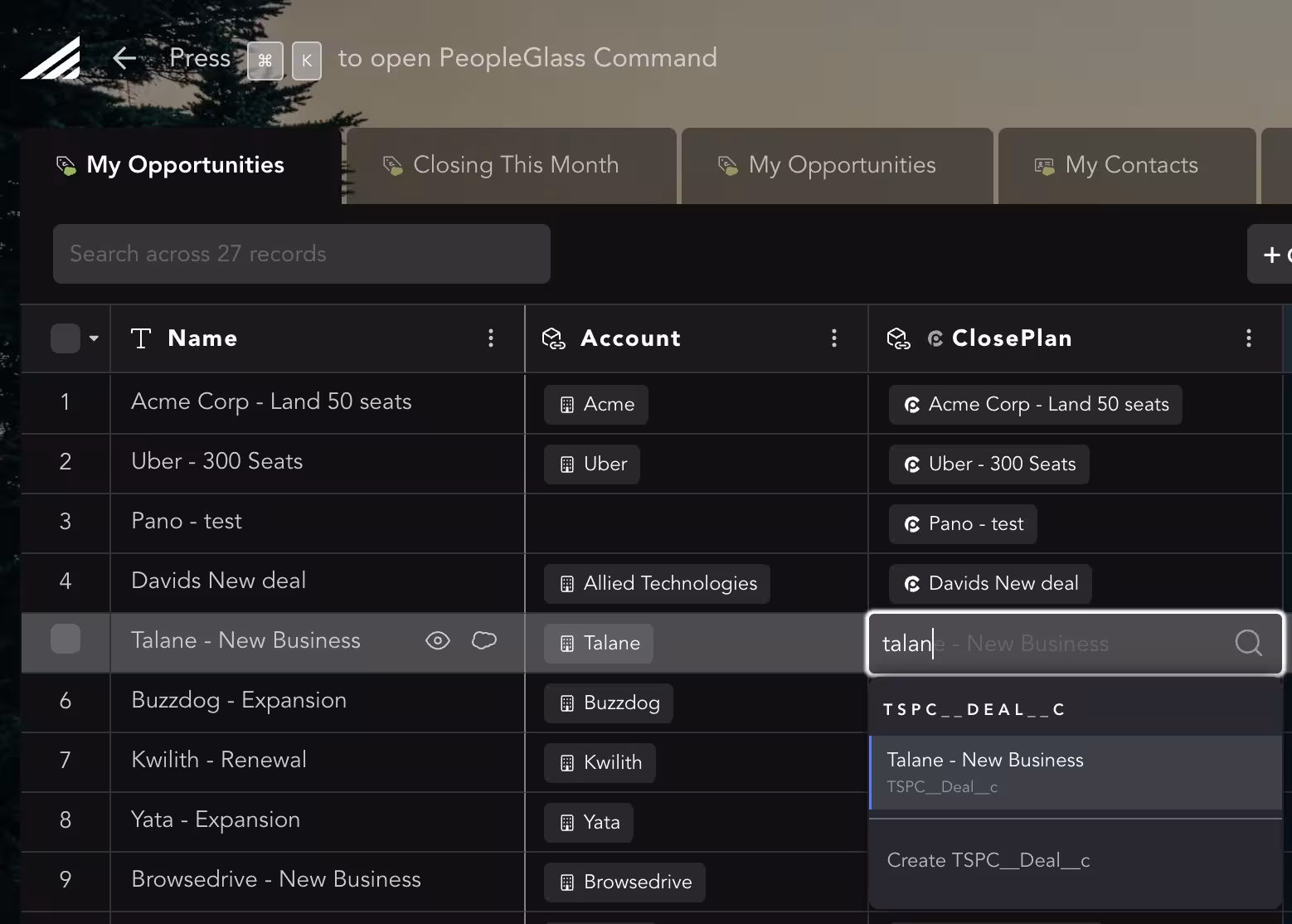Select the Acme Corp - Land 50 seats name cell

coord(318,403)
